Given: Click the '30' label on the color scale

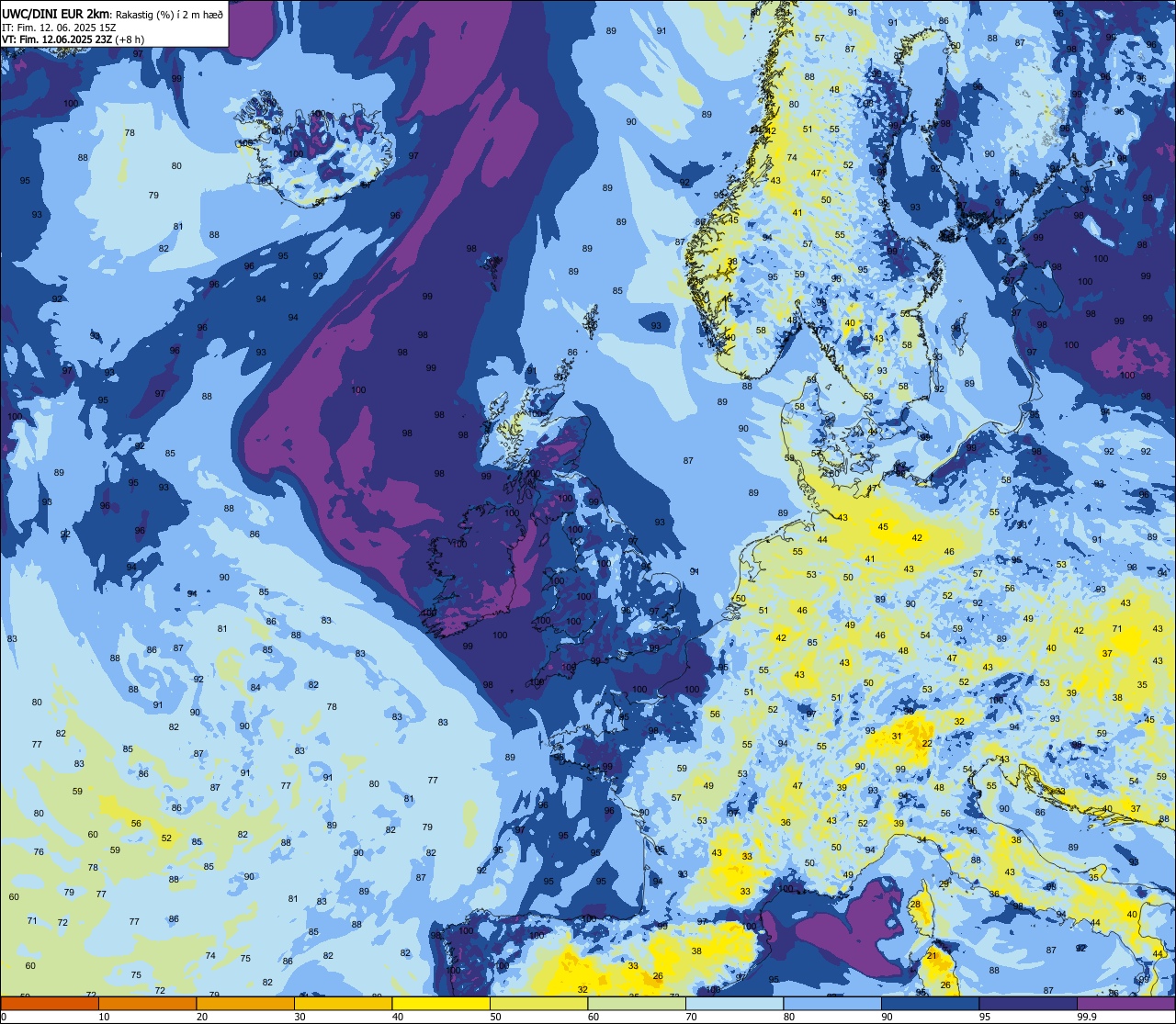Looking at the screenshot, I should (300, 1017).
